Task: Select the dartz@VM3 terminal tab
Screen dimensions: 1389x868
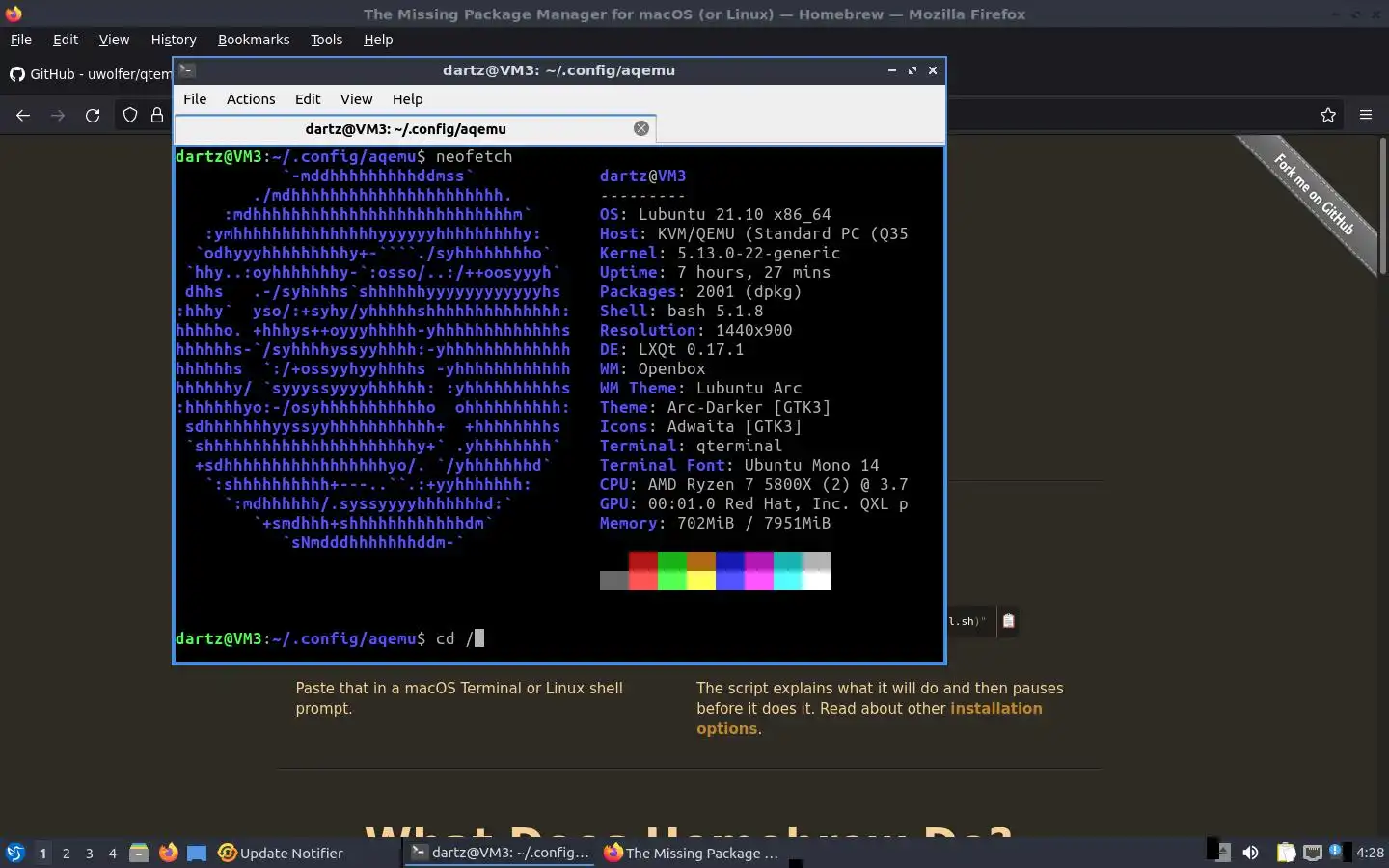Action: [x=416, y=128]
